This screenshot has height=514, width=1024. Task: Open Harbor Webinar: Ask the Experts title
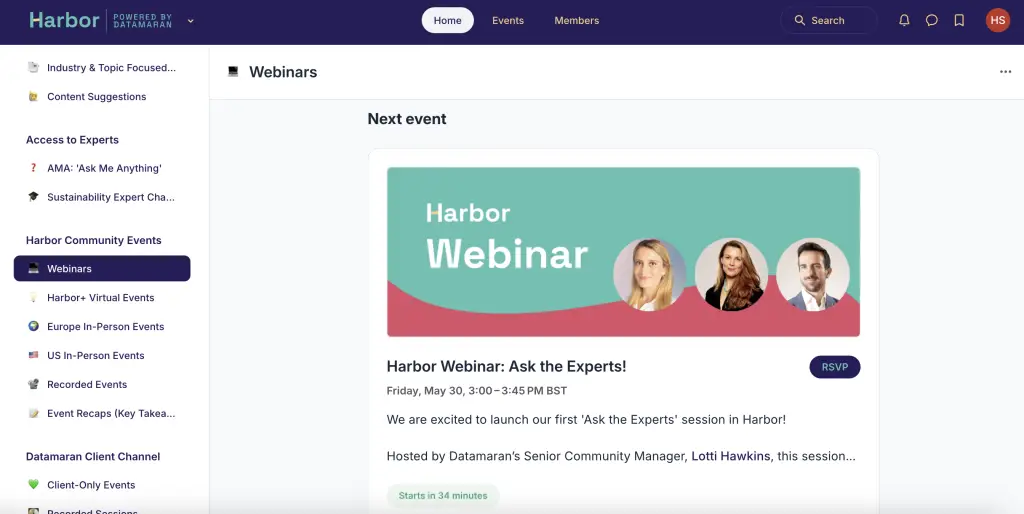(506, 366)
